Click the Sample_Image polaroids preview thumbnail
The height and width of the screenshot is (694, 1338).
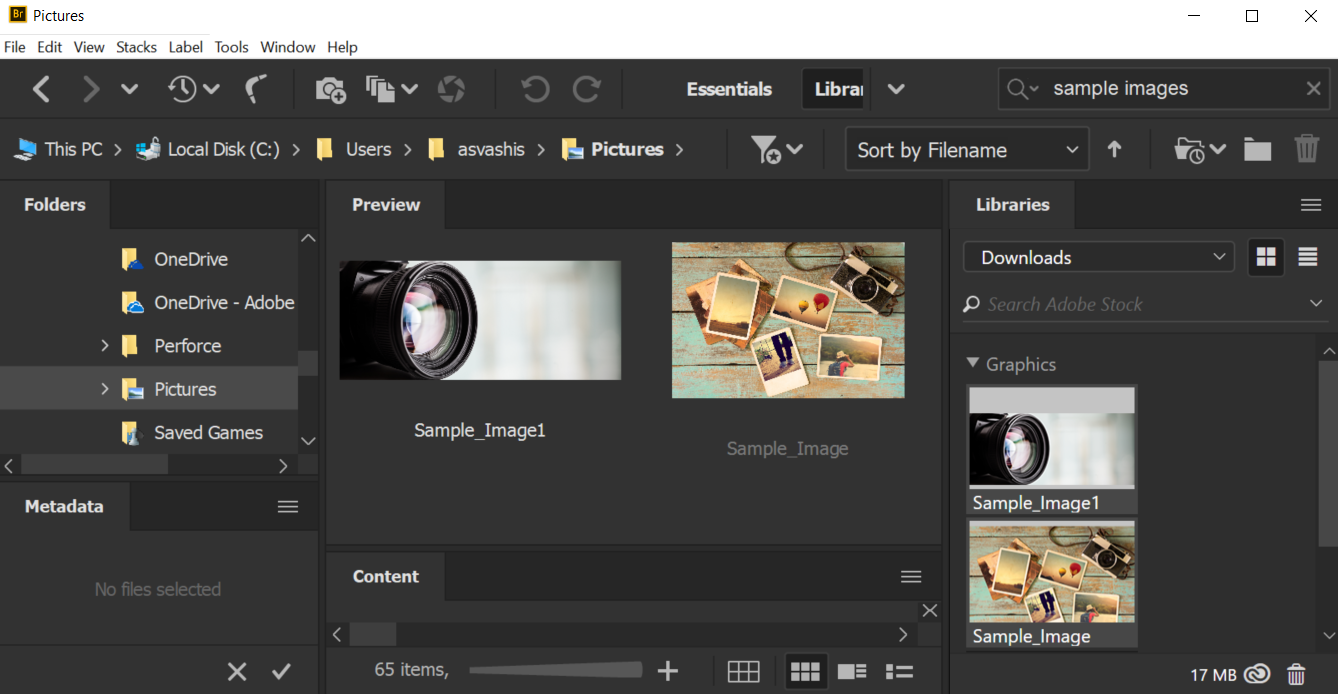pyautogui.click(x=788, y=320)
